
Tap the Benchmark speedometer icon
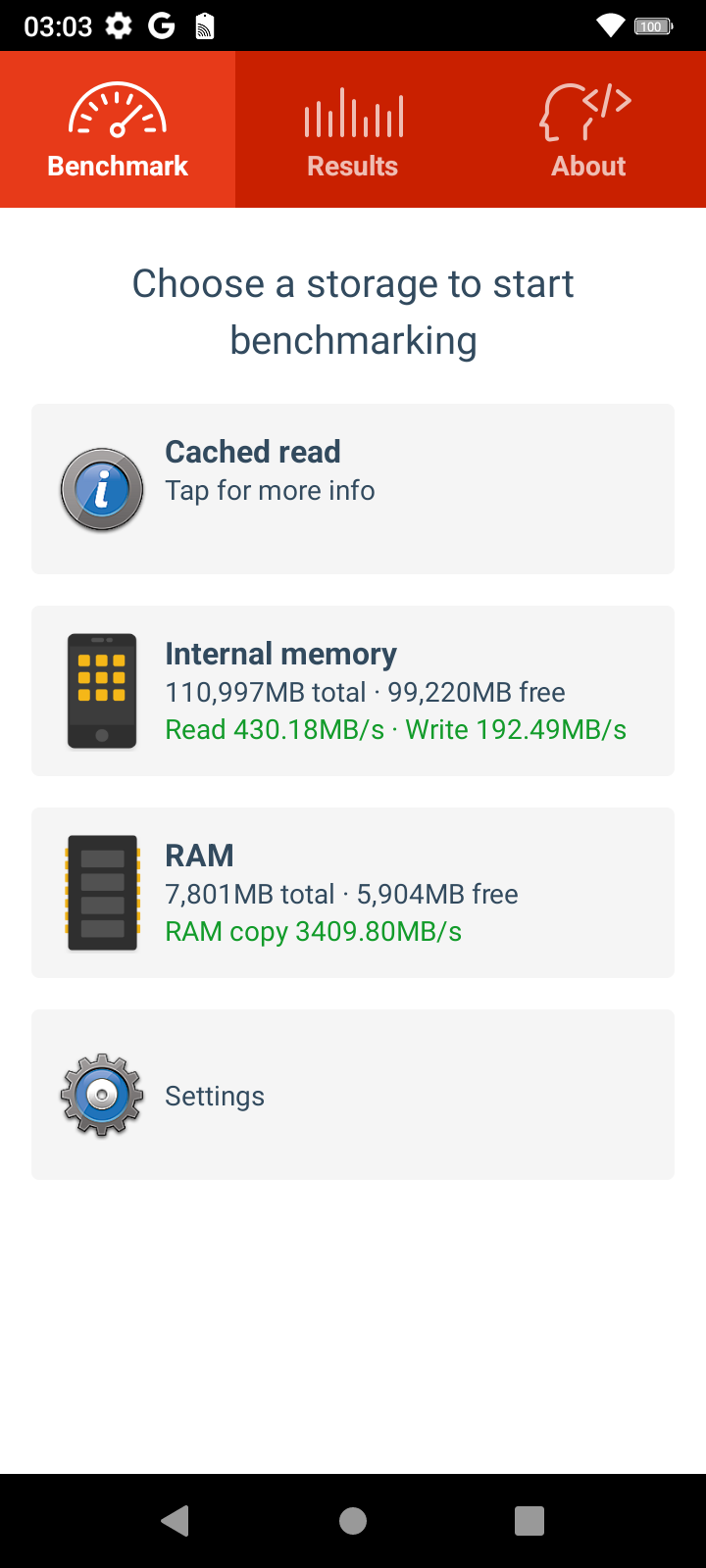pyautogui.click(x=118, y=110)
